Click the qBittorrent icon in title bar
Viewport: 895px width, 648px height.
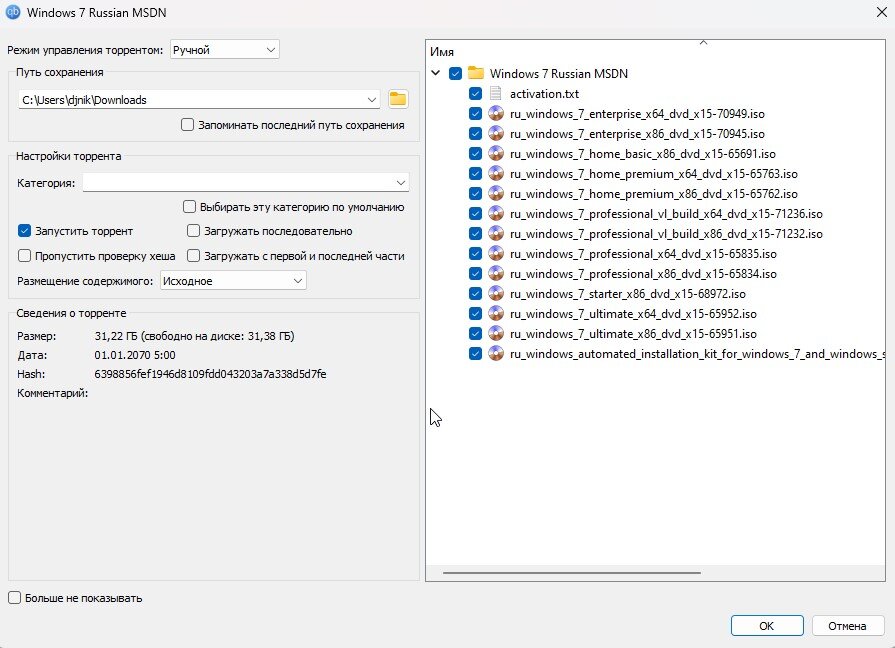coord(13,12)
